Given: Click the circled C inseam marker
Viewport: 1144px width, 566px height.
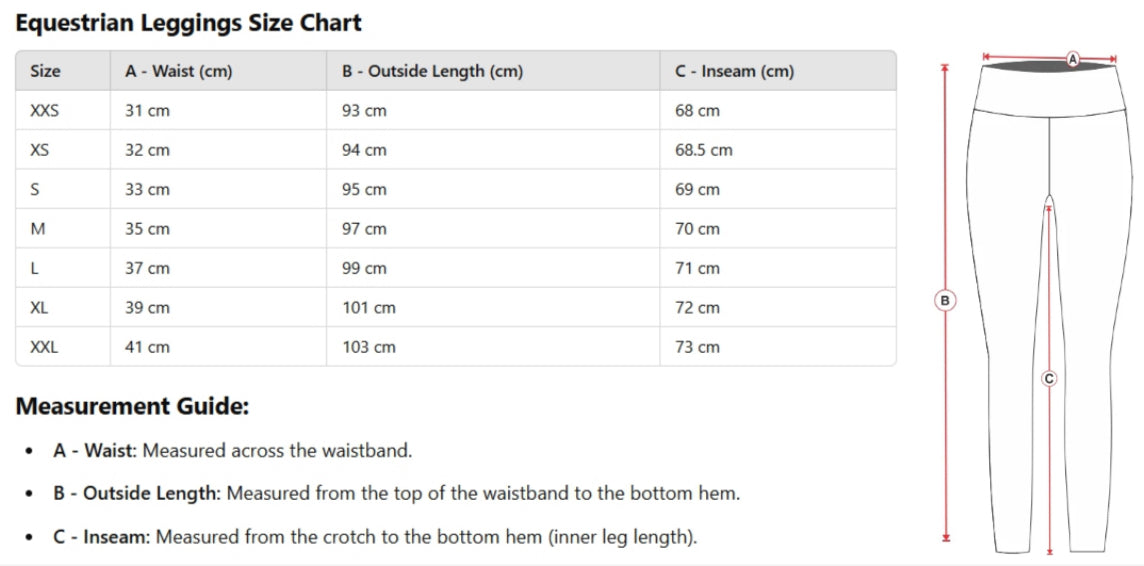Looking at the screenshot, I should tap(1049, 378).
